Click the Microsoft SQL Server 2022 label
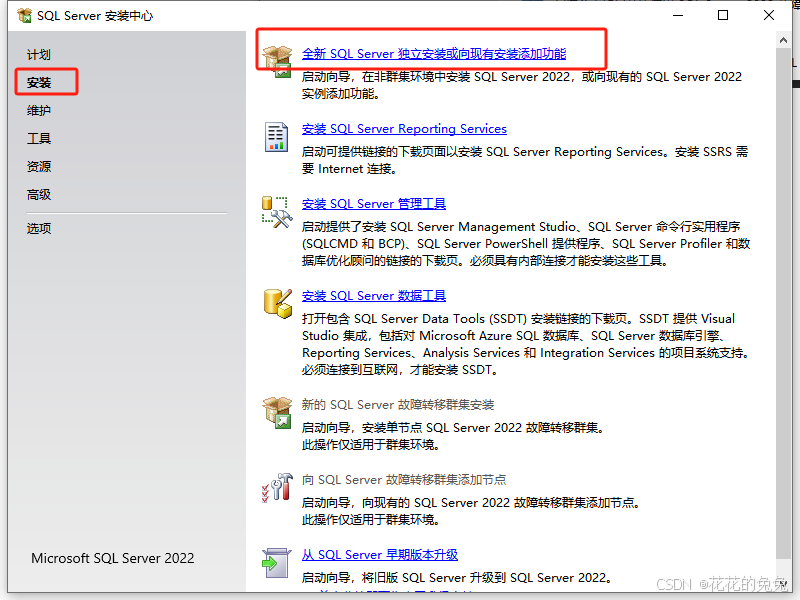The image size is (800, 600). tap(113, 558)
